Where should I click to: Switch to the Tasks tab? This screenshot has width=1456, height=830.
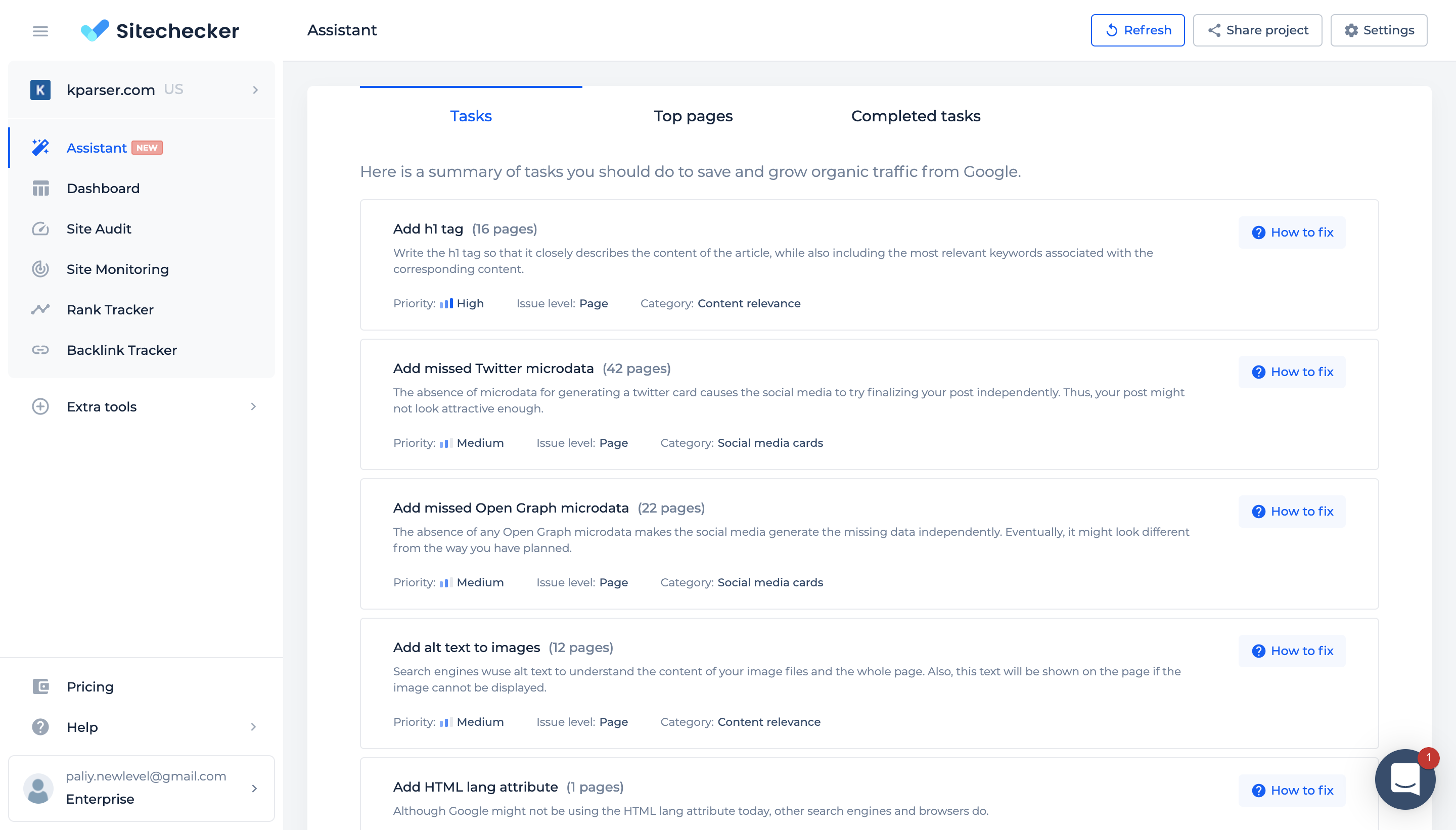click(470, 116)
